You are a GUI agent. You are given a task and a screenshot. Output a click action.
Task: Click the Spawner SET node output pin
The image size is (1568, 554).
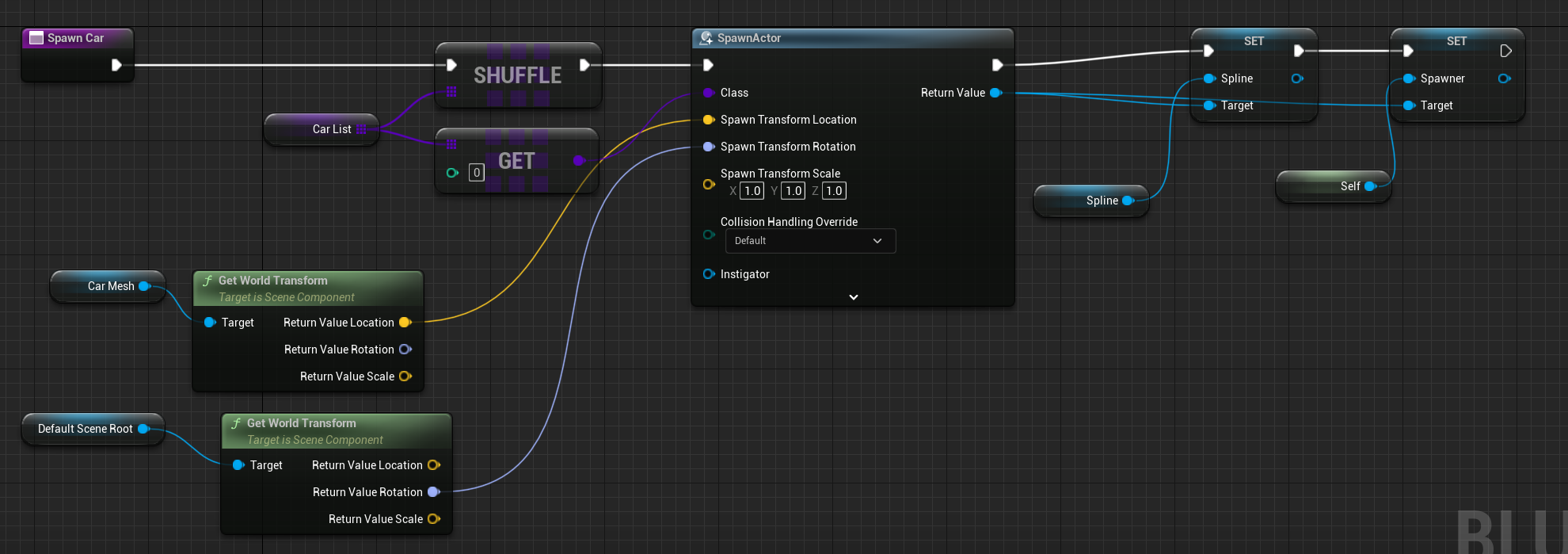[1504, 78]
